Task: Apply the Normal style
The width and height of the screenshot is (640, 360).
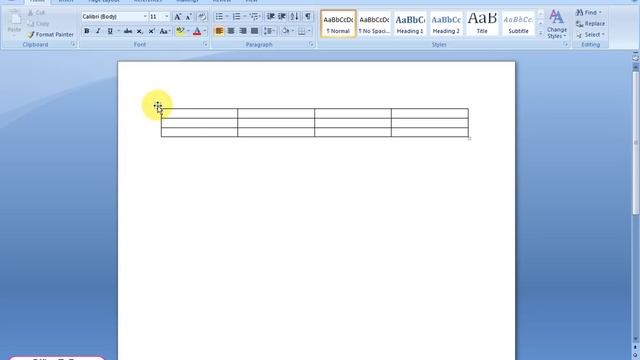Action: pyautogui.click(x=338, y=24)
